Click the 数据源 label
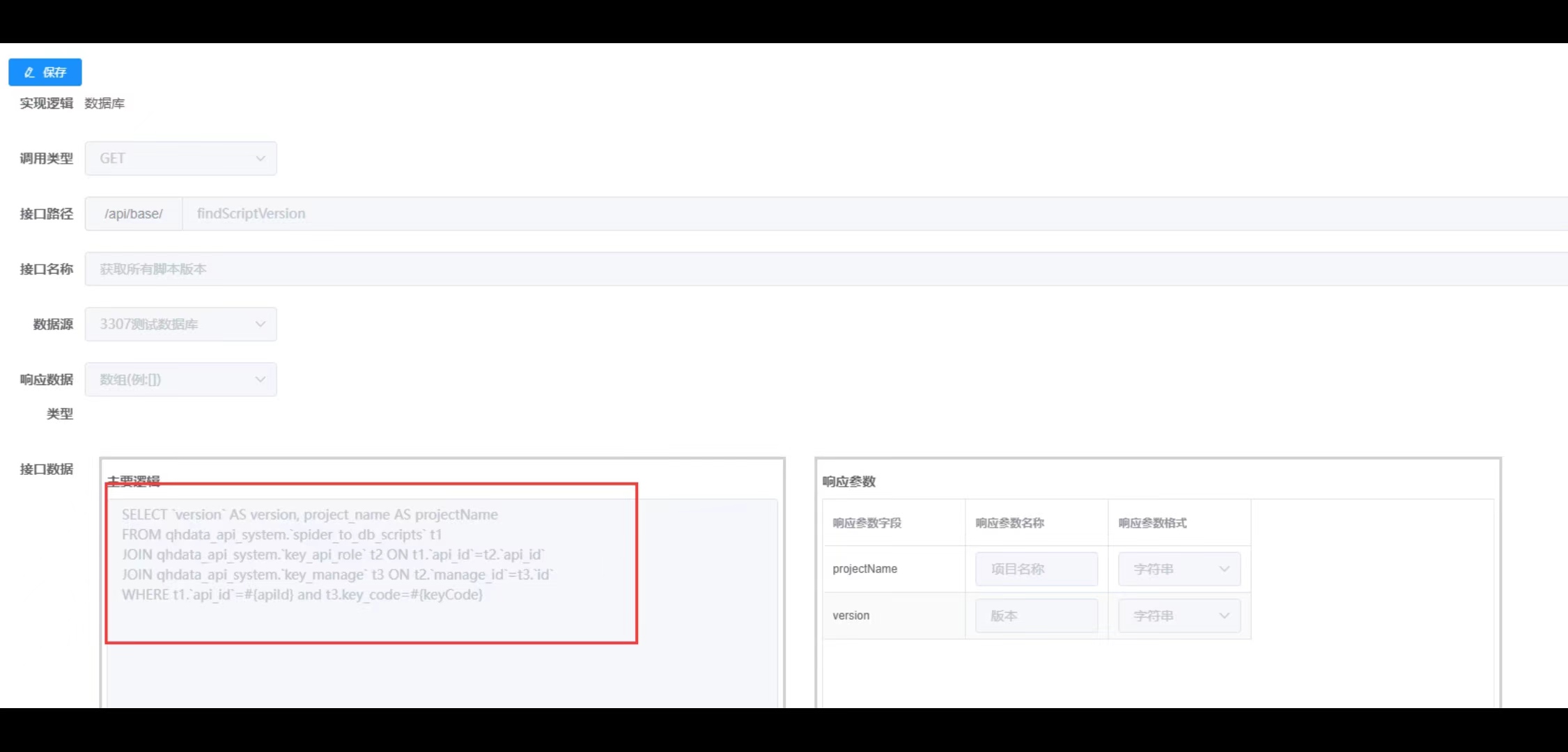1568x752 pixels. coord(53,324)
